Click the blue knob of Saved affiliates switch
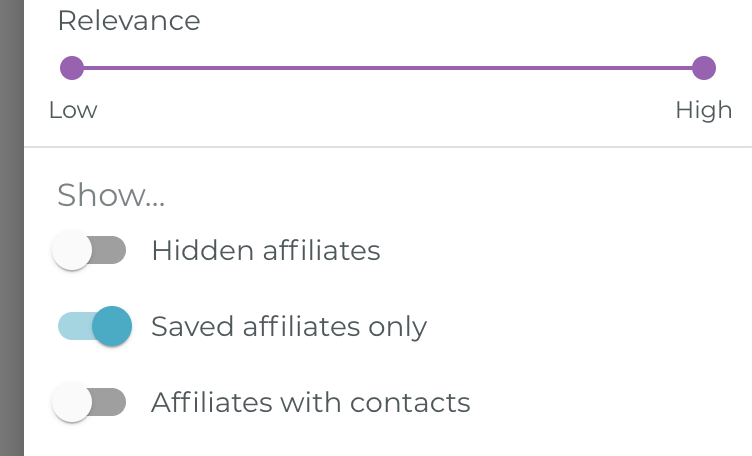 coord(112,326)
